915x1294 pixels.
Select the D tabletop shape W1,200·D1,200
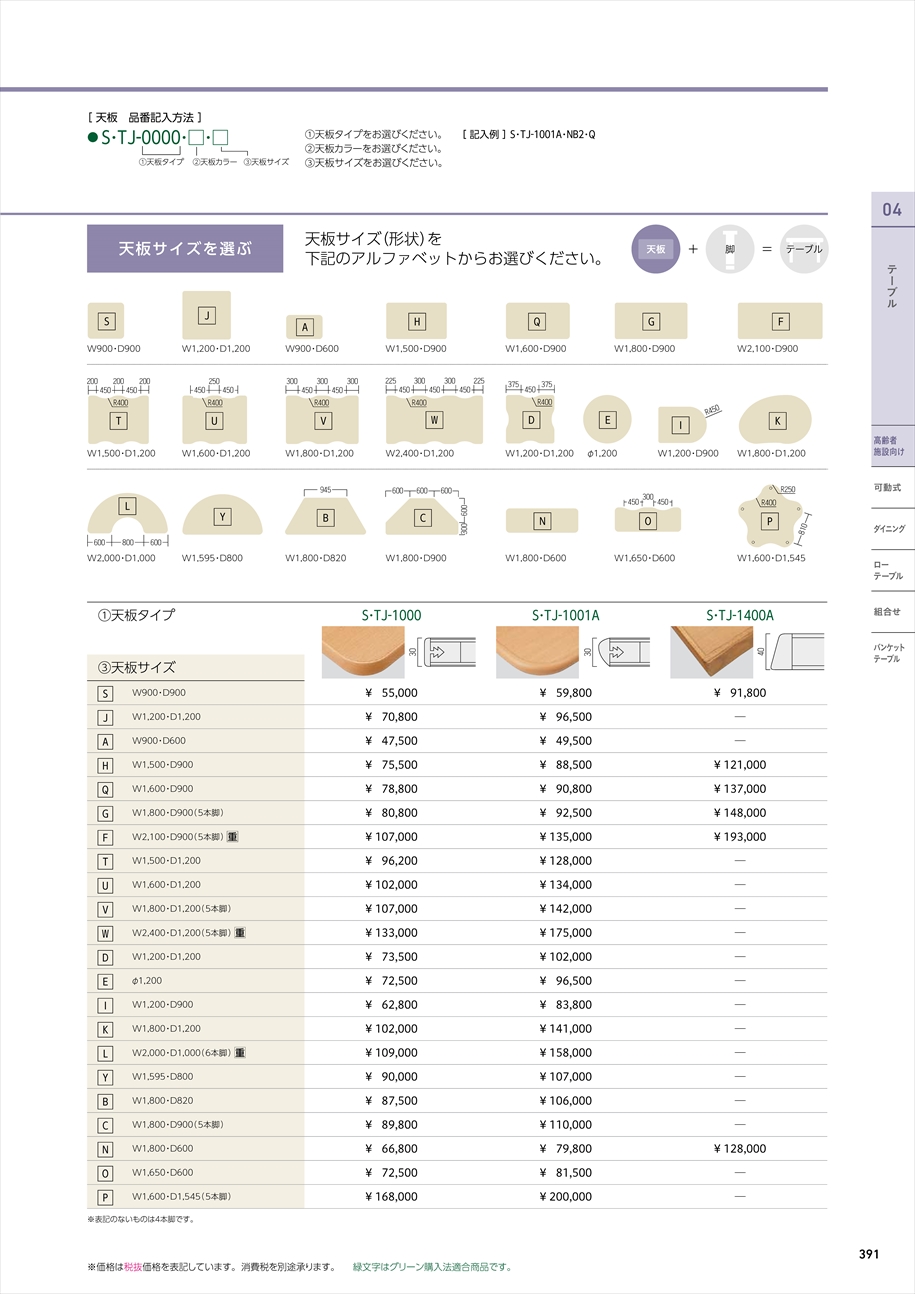531,420
